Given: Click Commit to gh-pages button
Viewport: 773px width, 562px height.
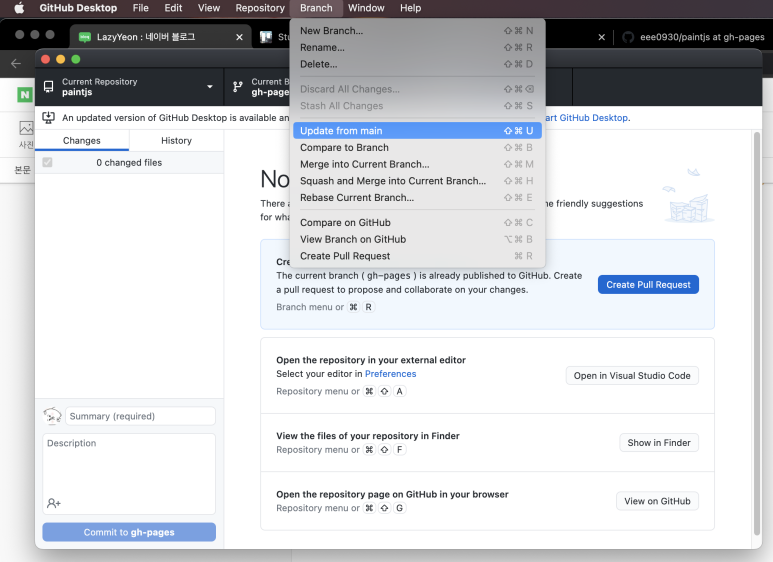Looking at the screenshot, I should [x=129, y=532].
